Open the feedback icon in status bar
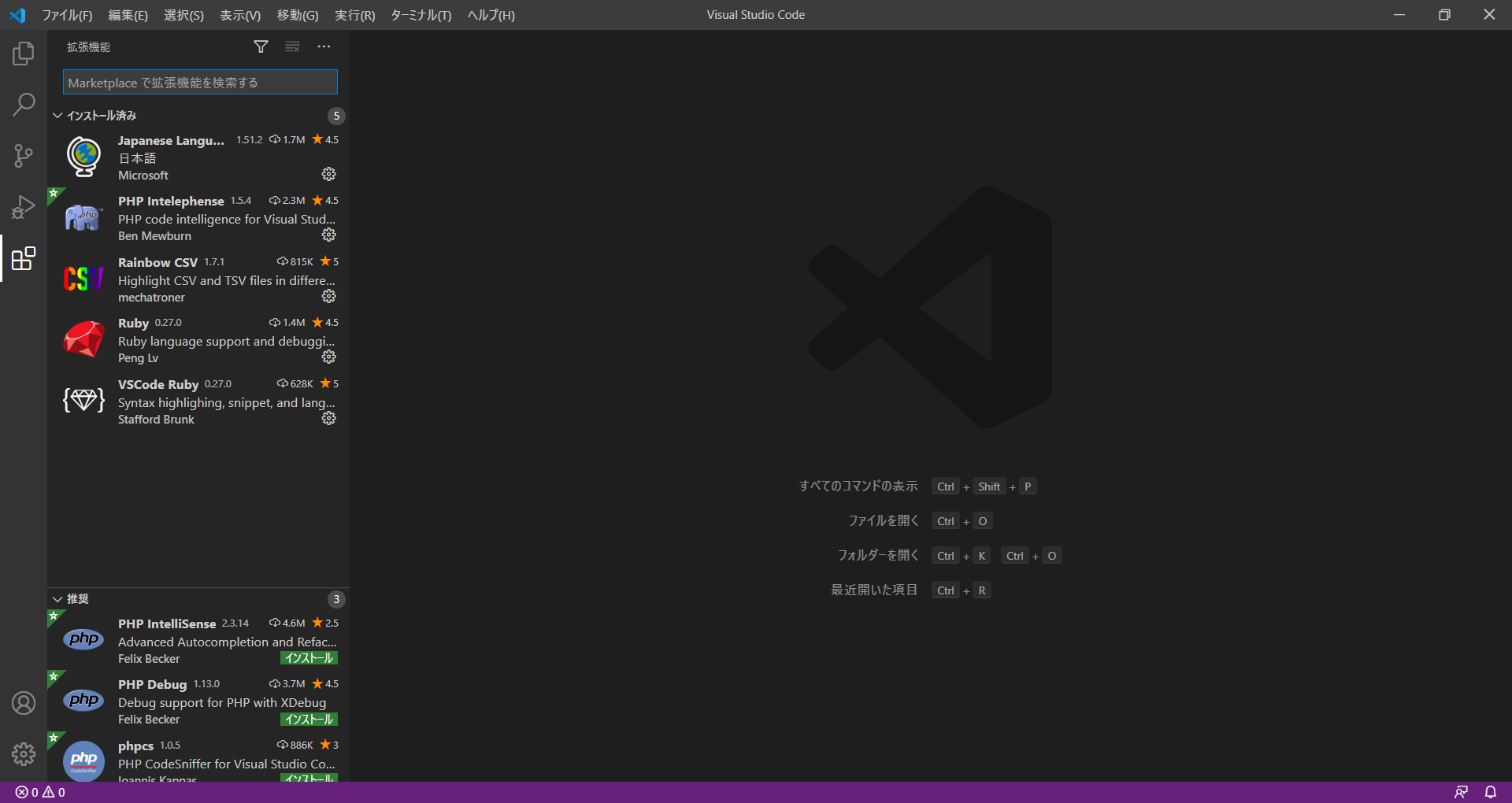1512x803 pixels. click(1461, 793)
